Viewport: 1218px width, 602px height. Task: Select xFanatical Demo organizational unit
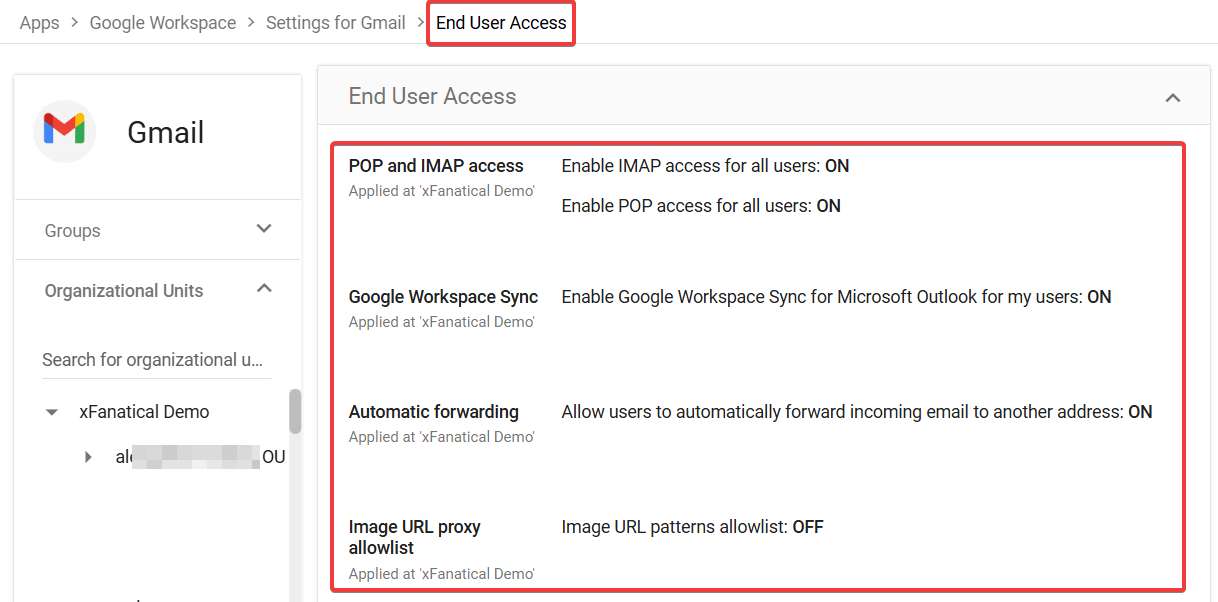(144, 412)
